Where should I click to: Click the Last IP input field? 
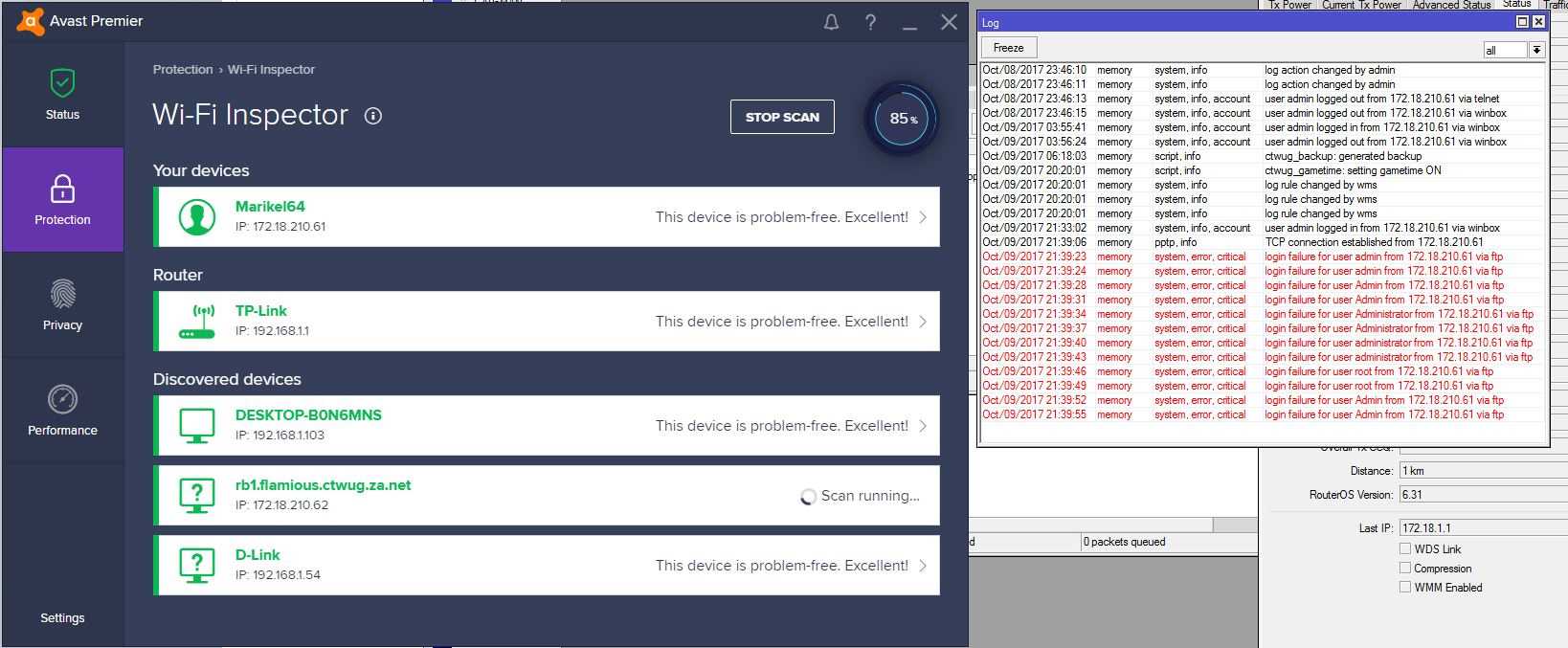pyautogui.click(x=1482, y=527)
